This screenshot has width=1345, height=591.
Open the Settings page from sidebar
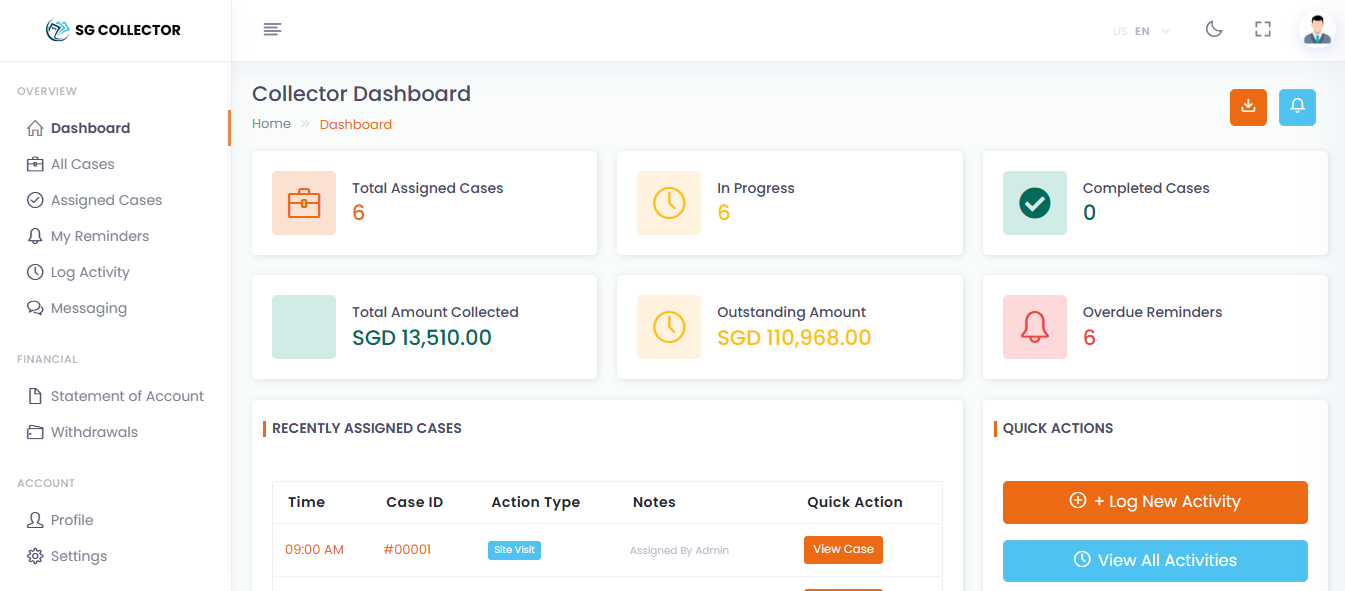tap(78, 555)
